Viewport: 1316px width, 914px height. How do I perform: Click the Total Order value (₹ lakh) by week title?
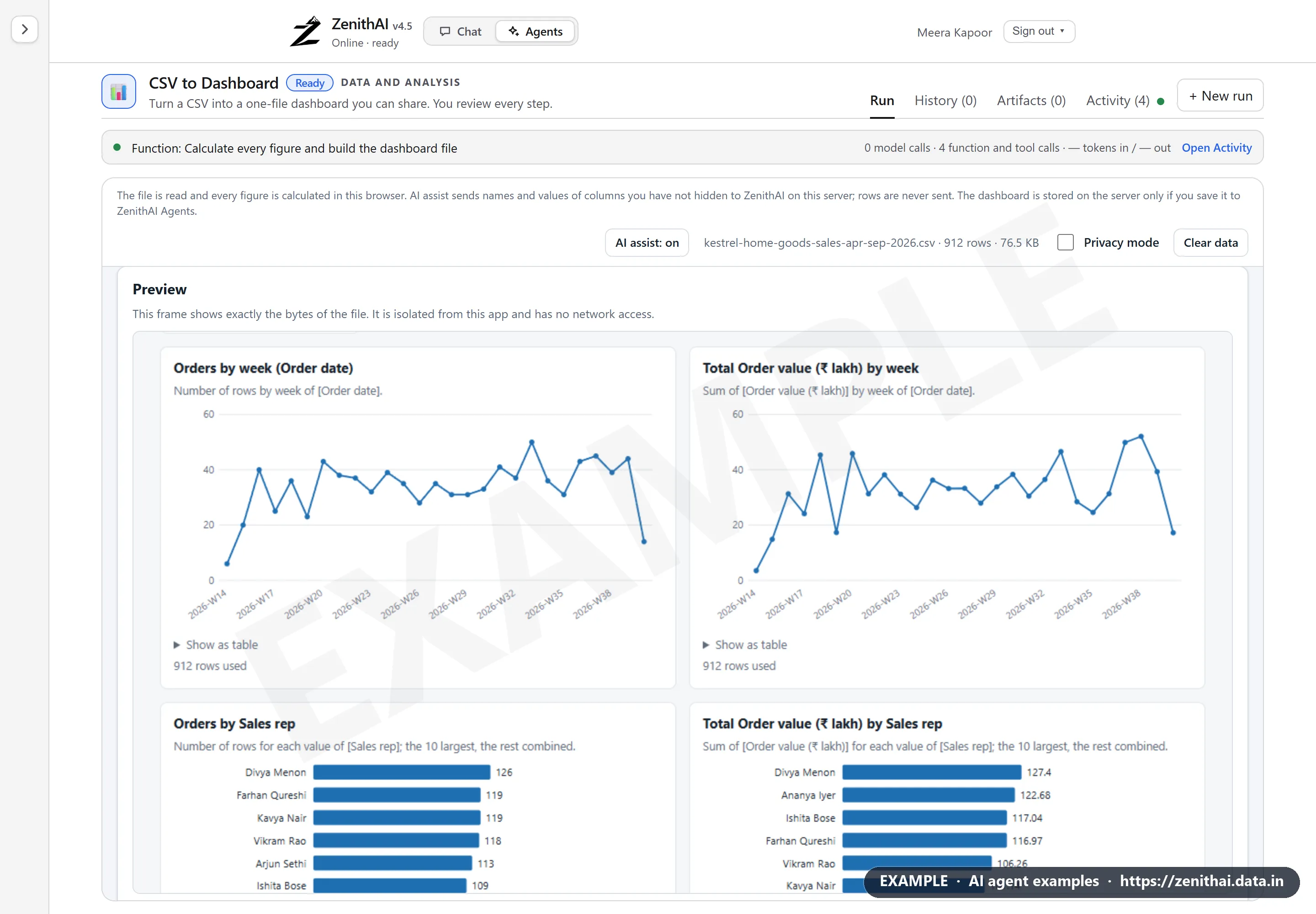(x=810, y=368)
